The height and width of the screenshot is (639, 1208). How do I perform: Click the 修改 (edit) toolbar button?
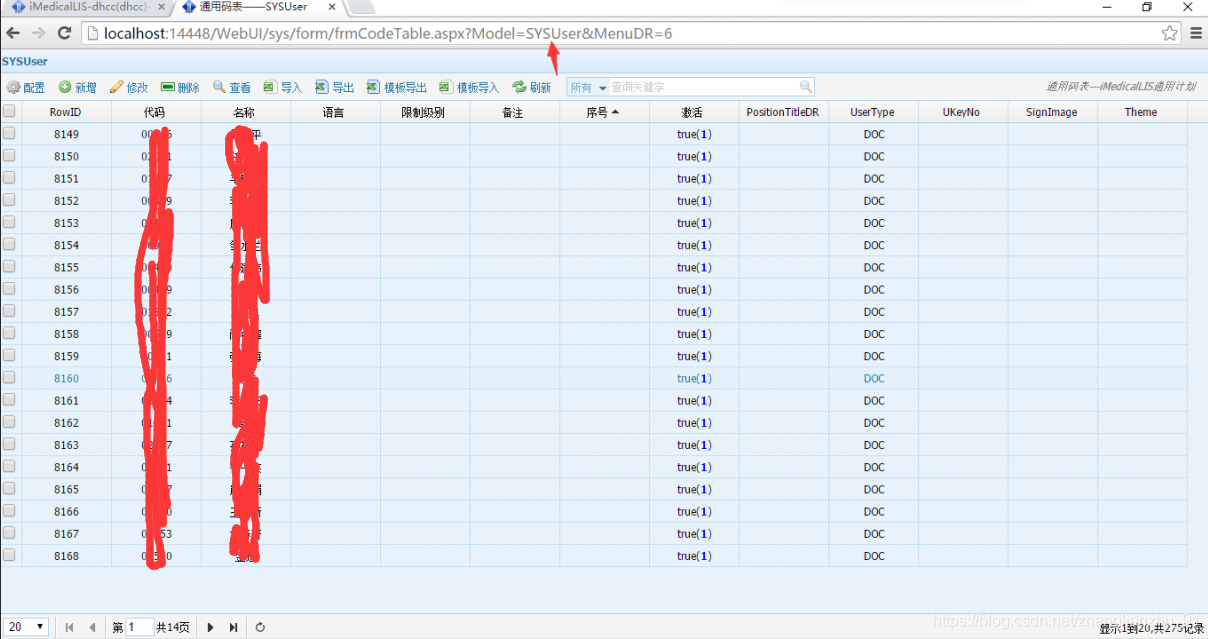[x=129, y=88]
